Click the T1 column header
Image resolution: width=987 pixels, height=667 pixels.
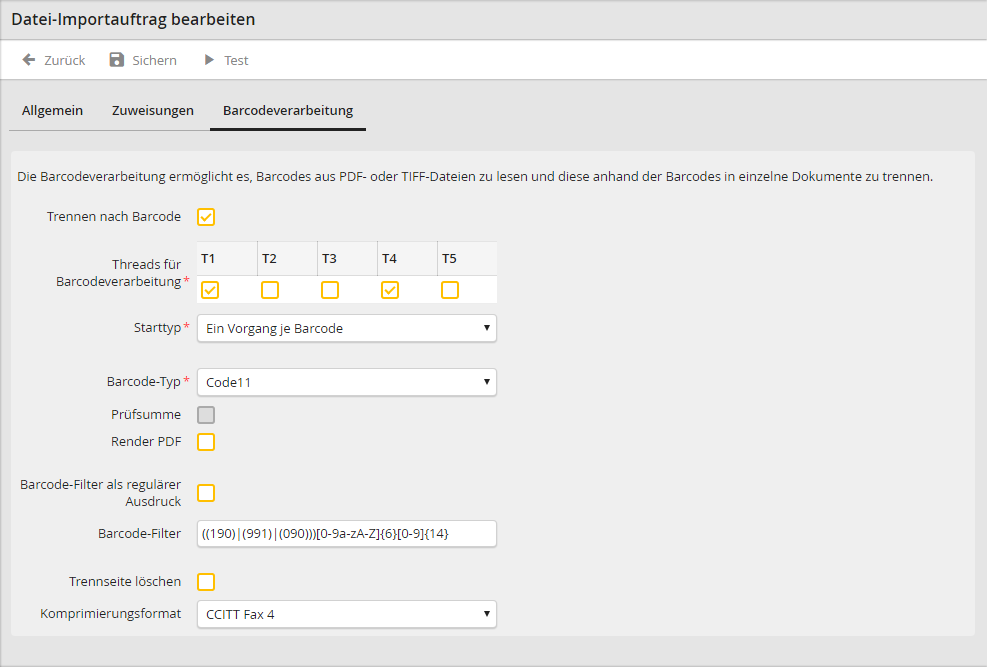208,258
